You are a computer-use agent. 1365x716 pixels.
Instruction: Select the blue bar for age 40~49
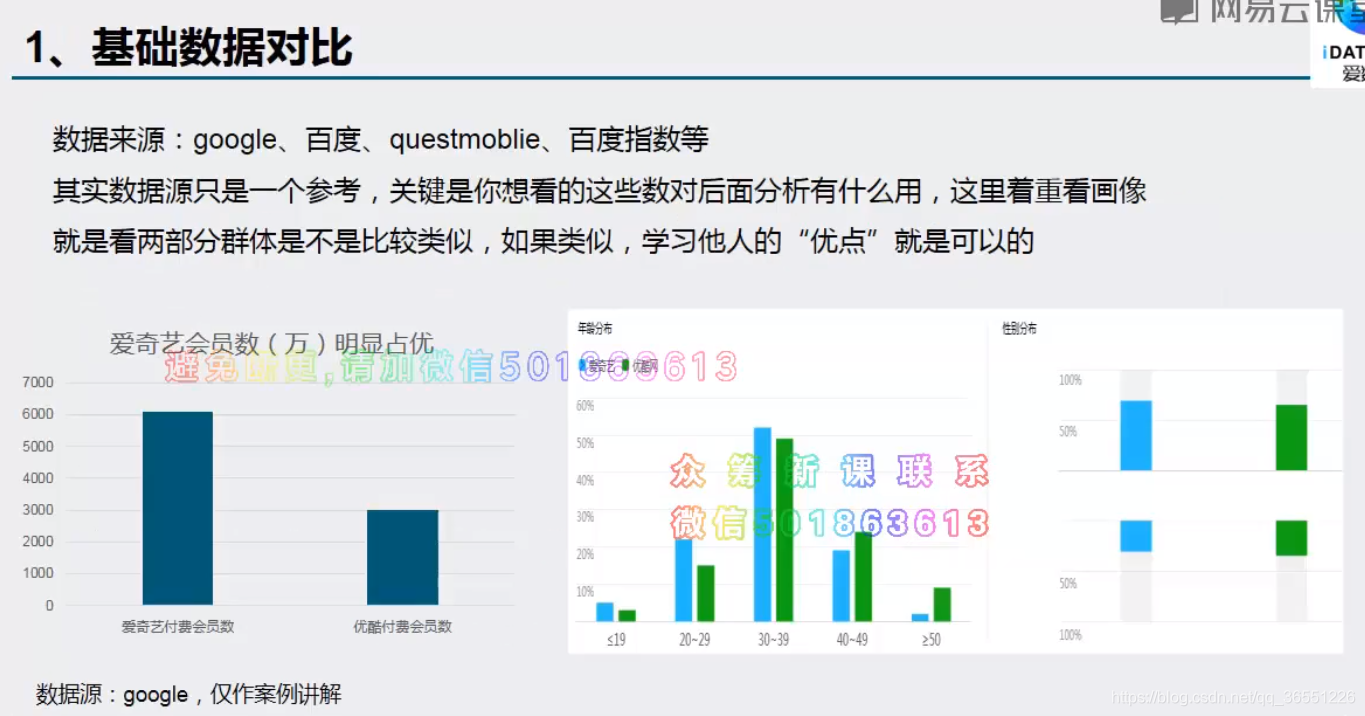841,585
